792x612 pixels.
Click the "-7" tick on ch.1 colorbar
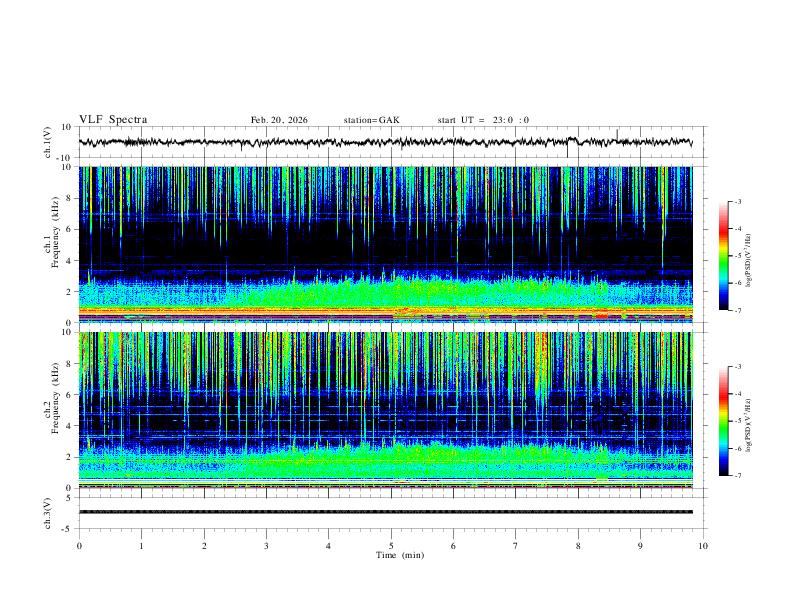pyautogui.click(x=737, y=310)
